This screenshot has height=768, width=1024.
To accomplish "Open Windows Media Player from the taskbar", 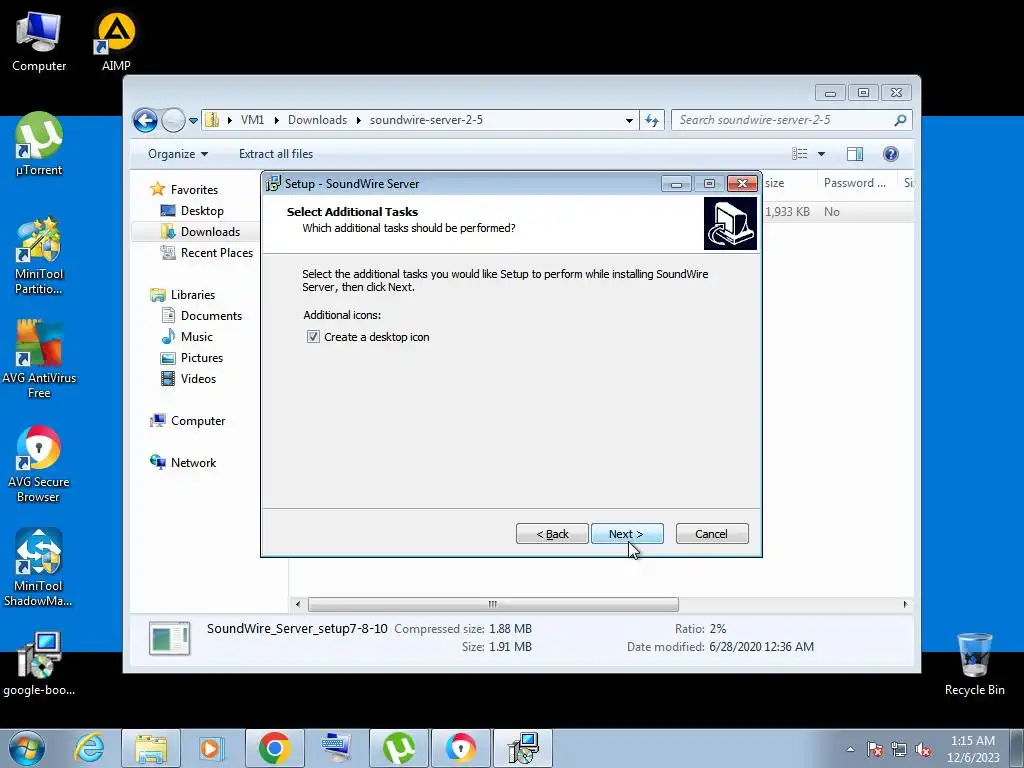I will tap(212, 748).
